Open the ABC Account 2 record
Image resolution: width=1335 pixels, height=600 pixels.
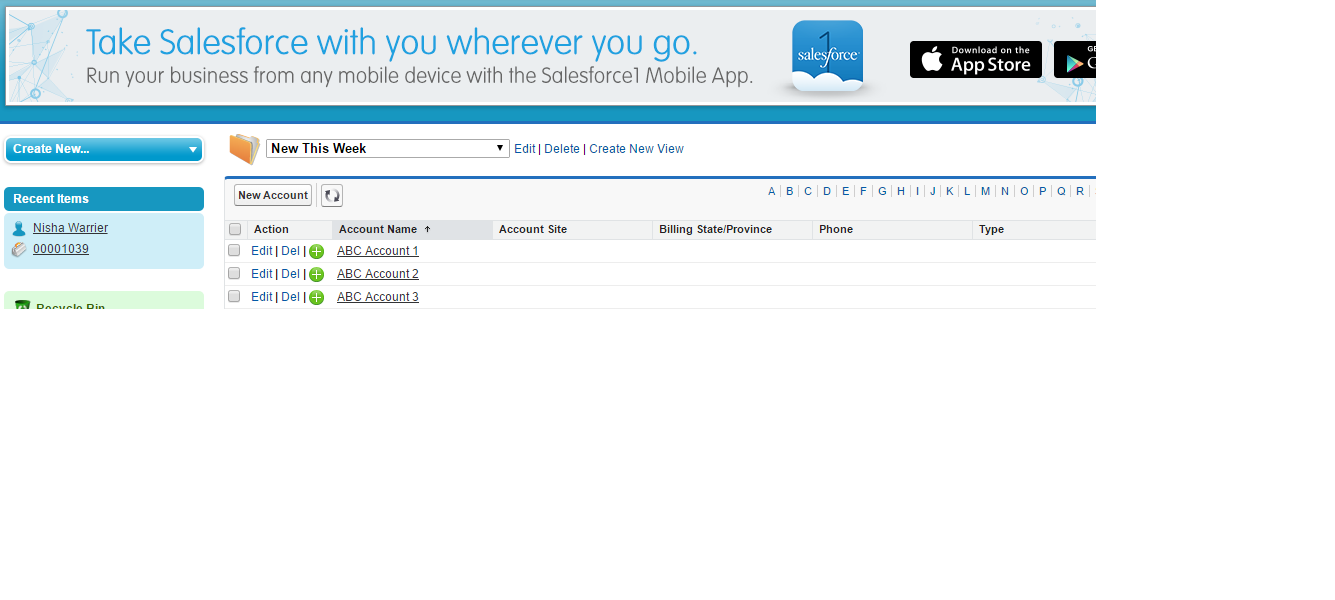377,273
